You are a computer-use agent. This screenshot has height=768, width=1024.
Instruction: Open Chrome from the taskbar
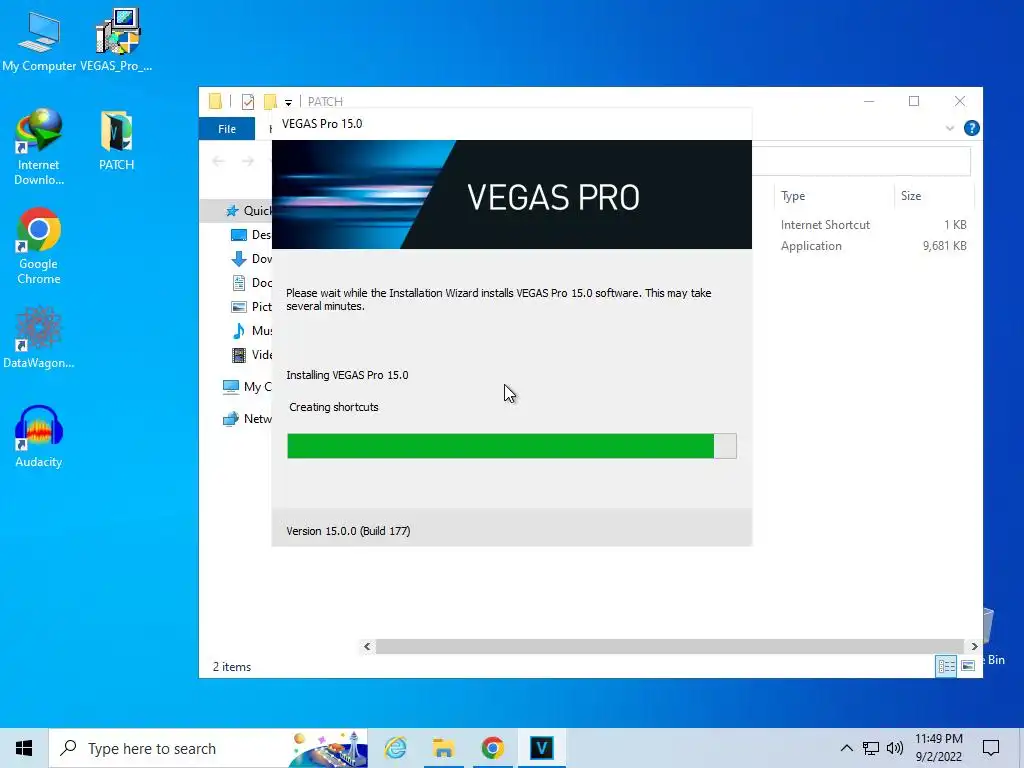tap(492, 748)
